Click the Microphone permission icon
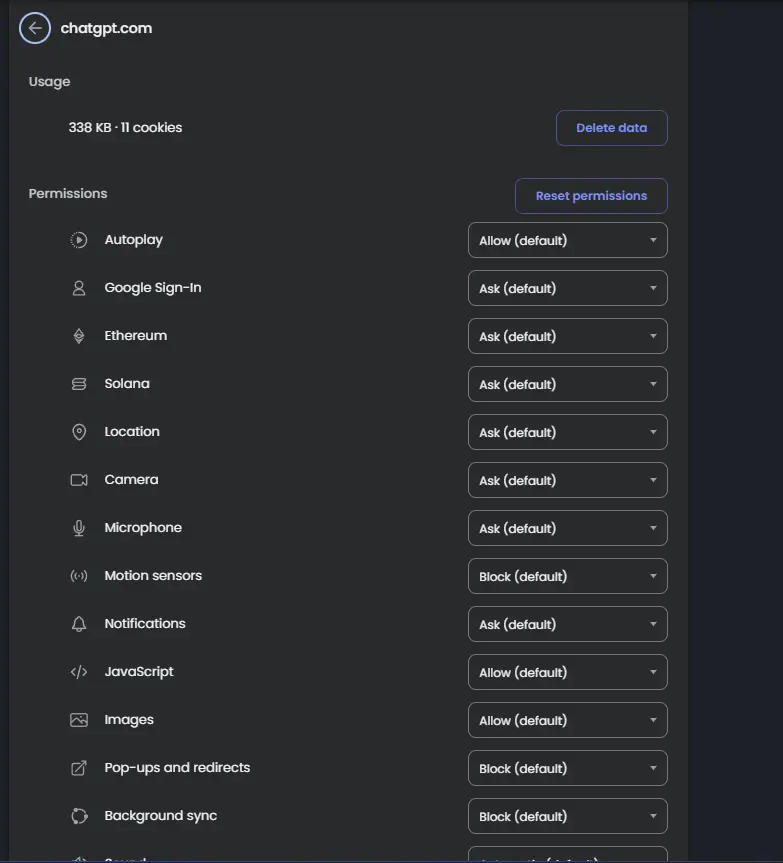Image resolution: width=783 pixels, height=863 pixels. [x=79, y=528]
